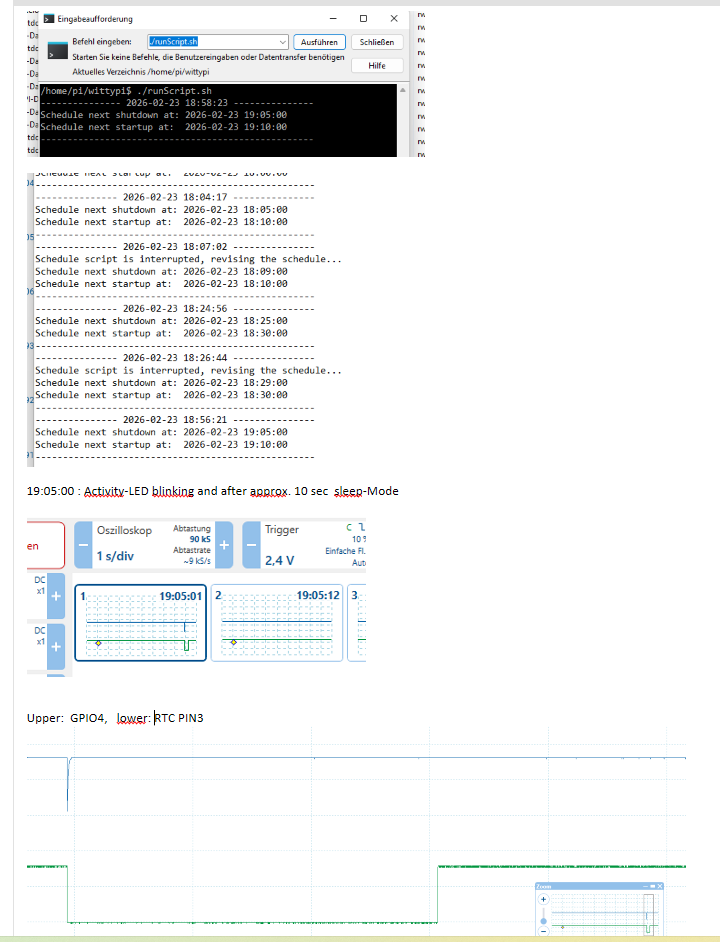Click the yellow trigger marker in buffer 1 thumbnail
The width and height of the screenshot is (720, 942).
point(99,643)
